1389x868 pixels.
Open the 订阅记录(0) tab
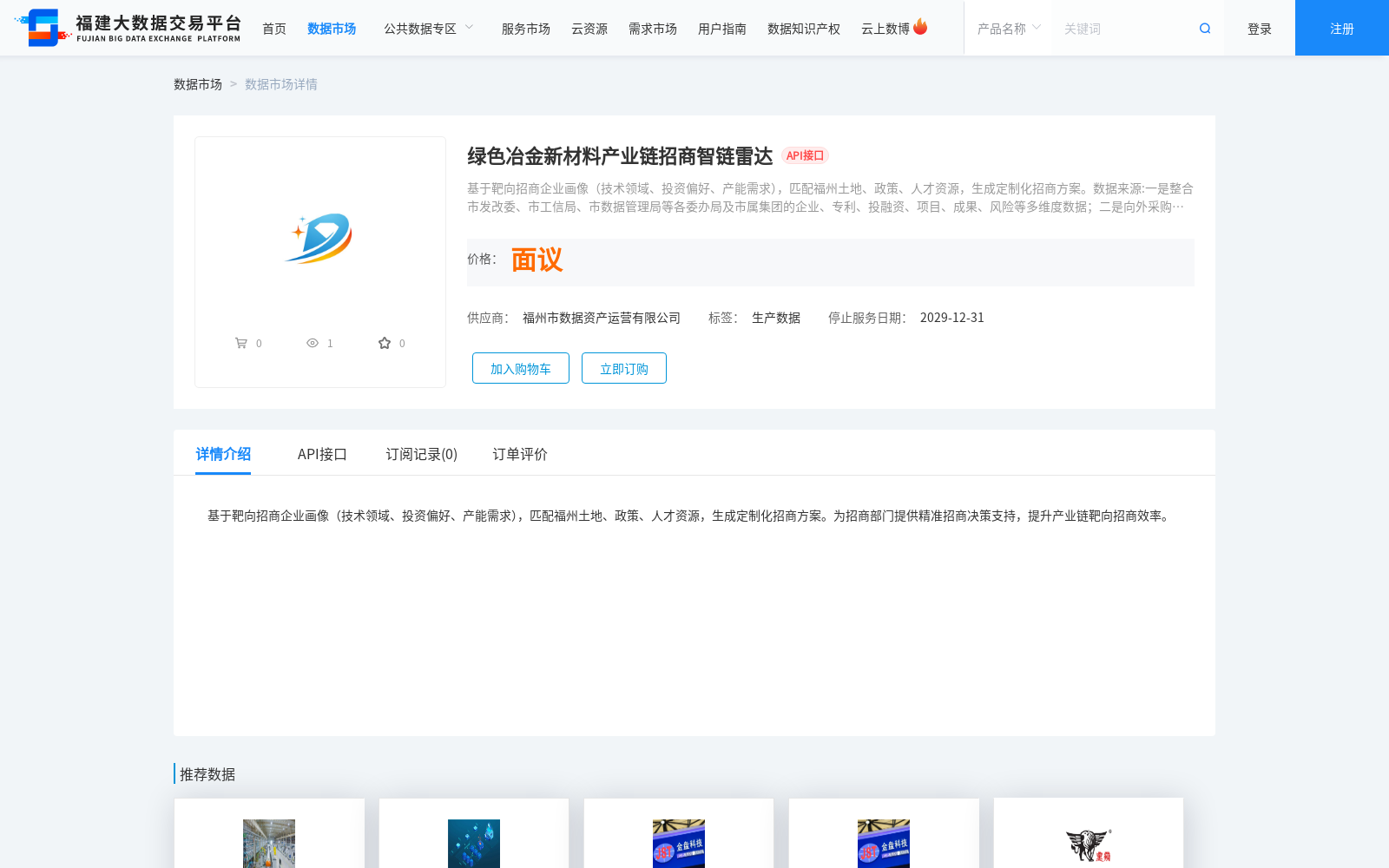(422, 454)
